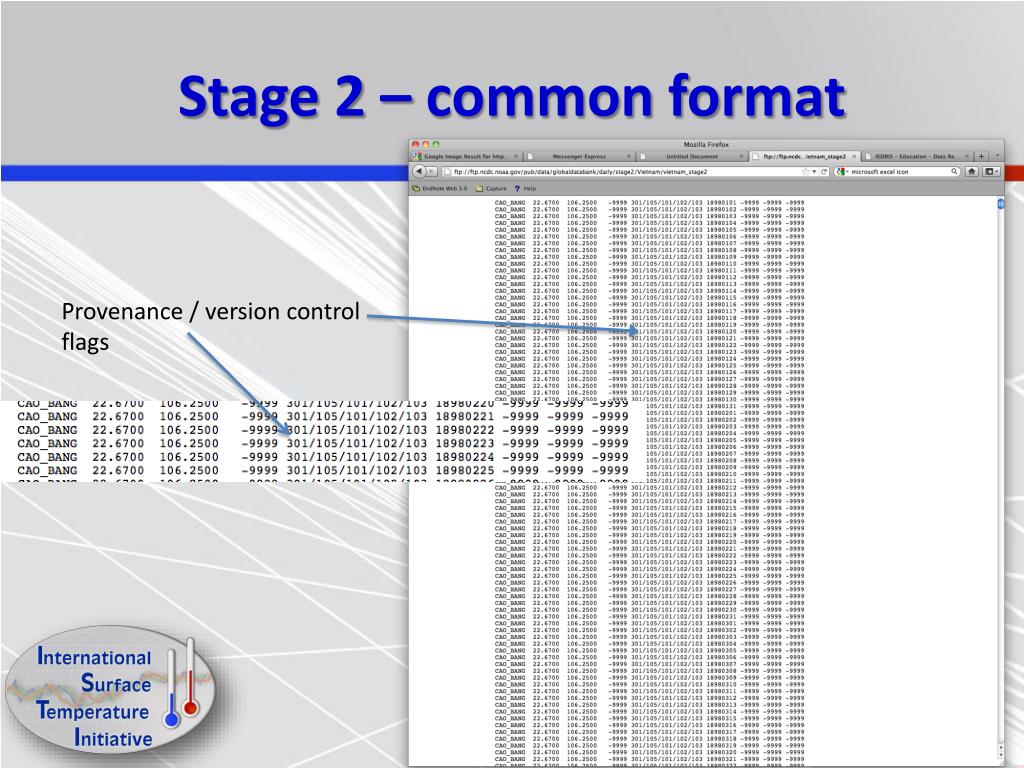Open the Google search engine chooser
Image resolution: width=1024 pixels, height=768 pixels.
841,172
